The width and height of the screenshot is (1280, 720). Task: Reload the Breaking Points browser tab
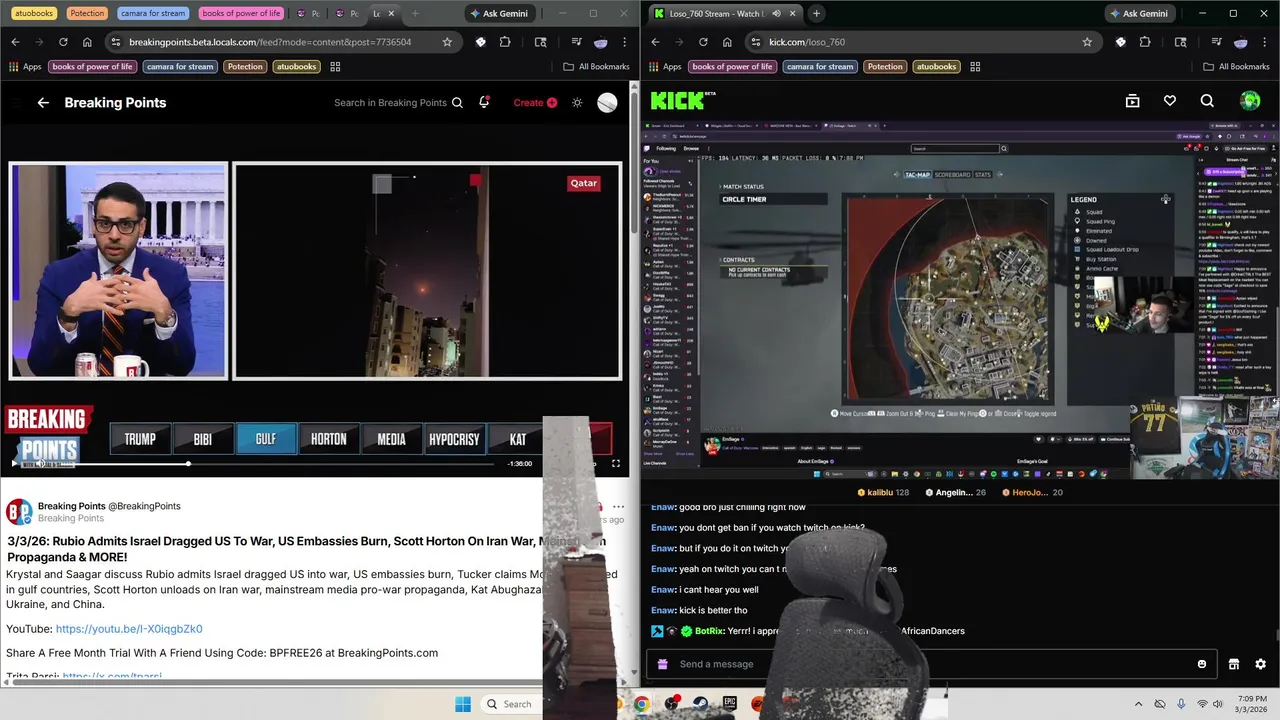(63, 42)
